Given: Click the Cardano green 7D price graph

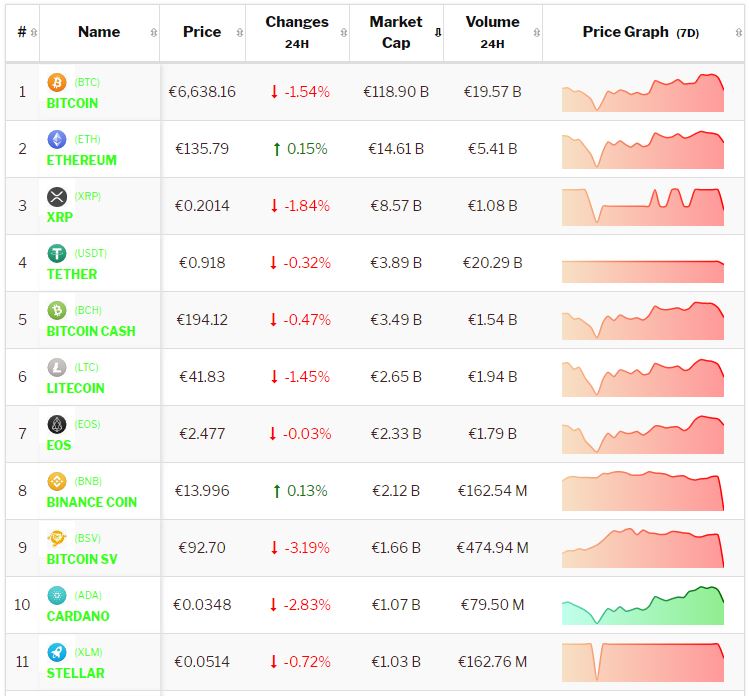Looking at the screenshot, I should click(x=642, y=606).
